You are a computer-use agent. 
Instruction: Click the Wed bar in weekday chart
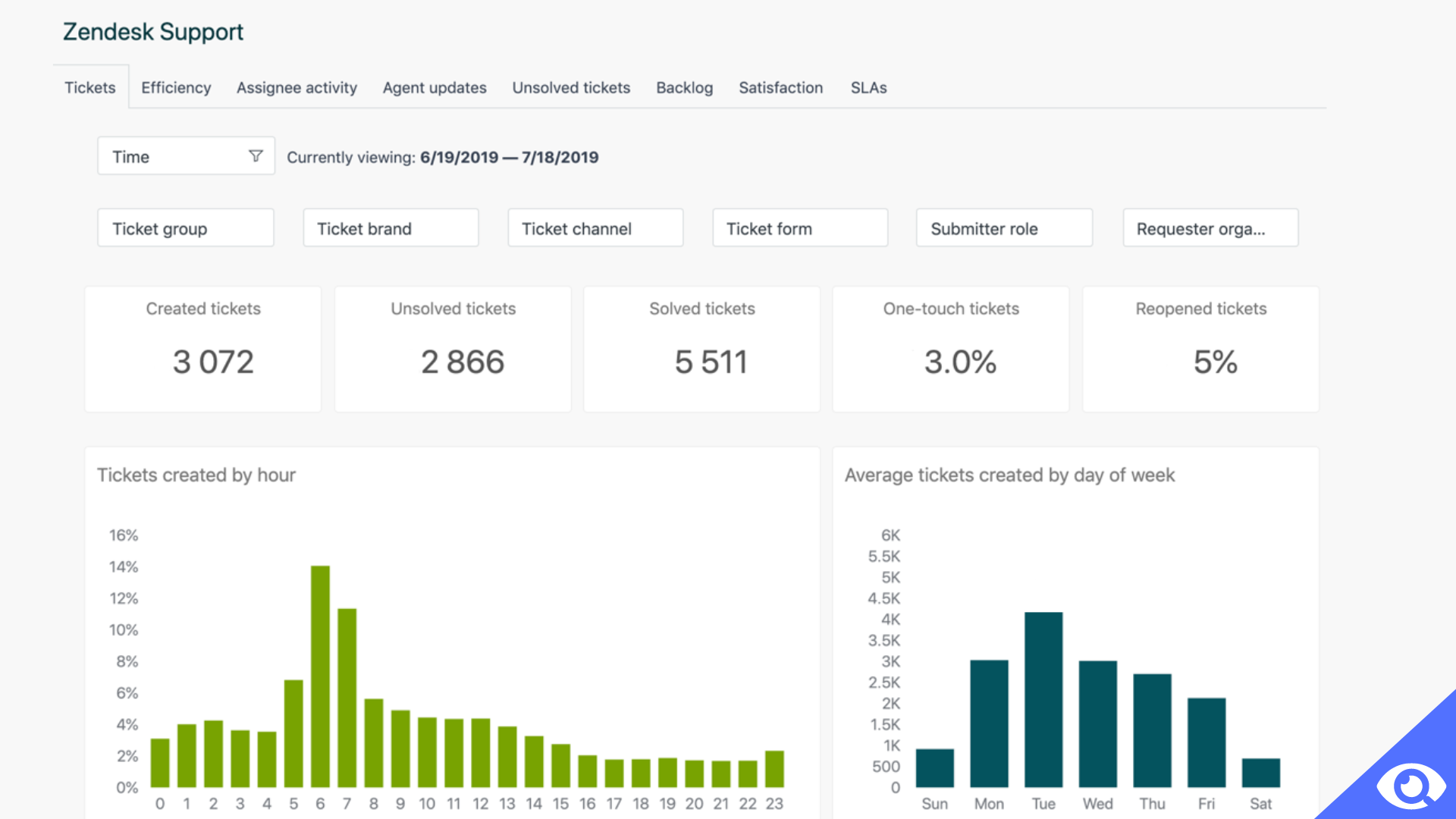pos(1098,724)
